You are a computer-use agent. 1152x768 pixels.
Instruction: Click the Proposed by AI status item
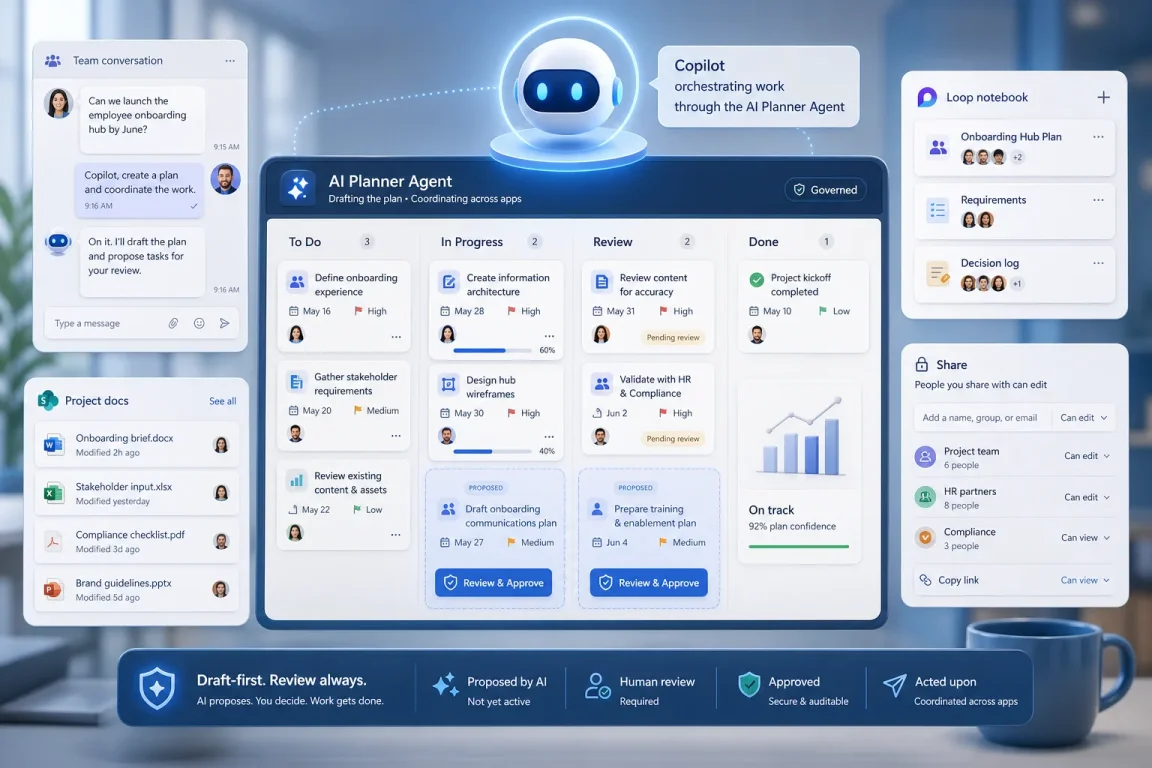[489, 689]
